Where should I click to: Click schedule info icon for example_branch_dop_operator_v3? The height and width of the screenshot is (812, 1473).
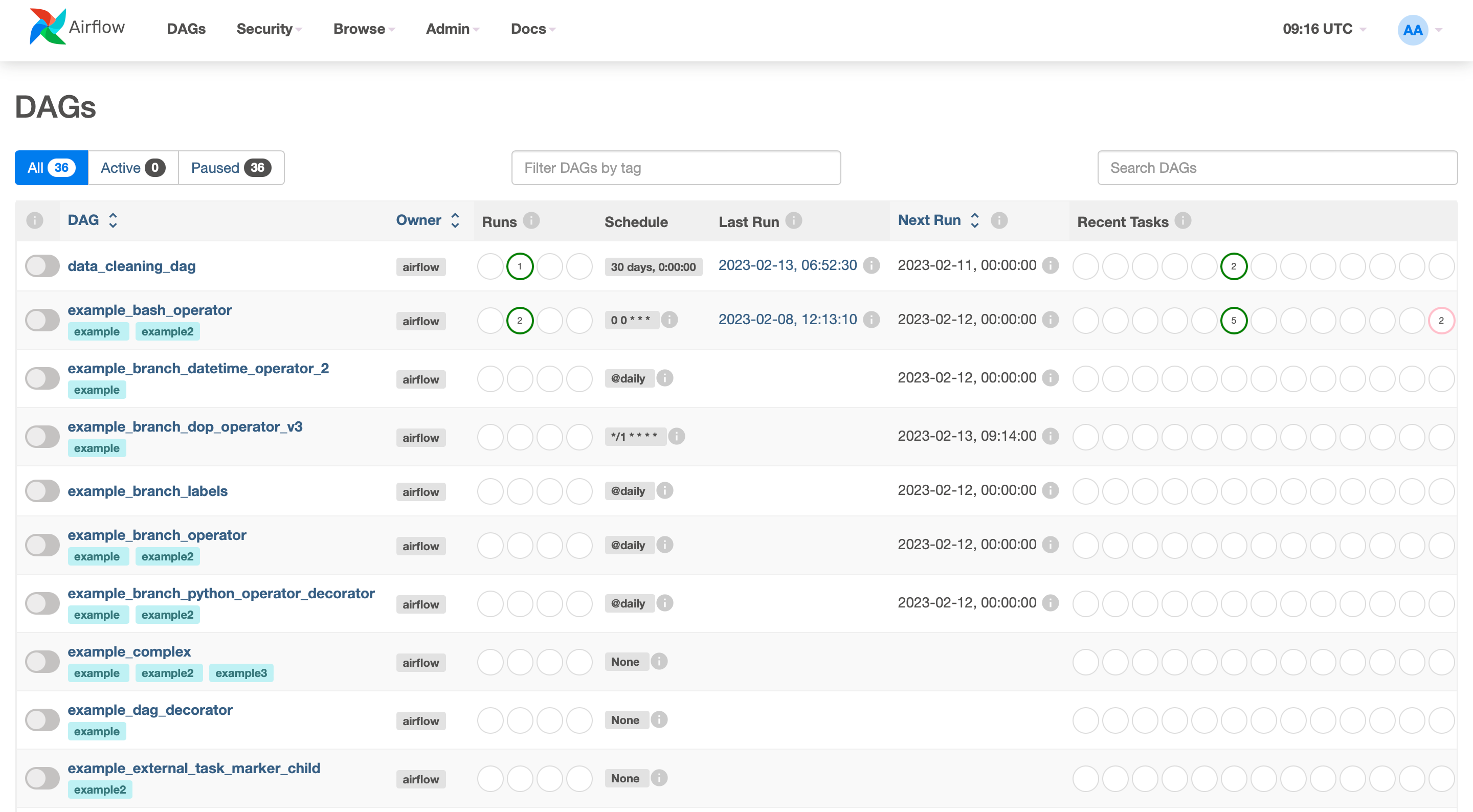[x=677, y=436]
